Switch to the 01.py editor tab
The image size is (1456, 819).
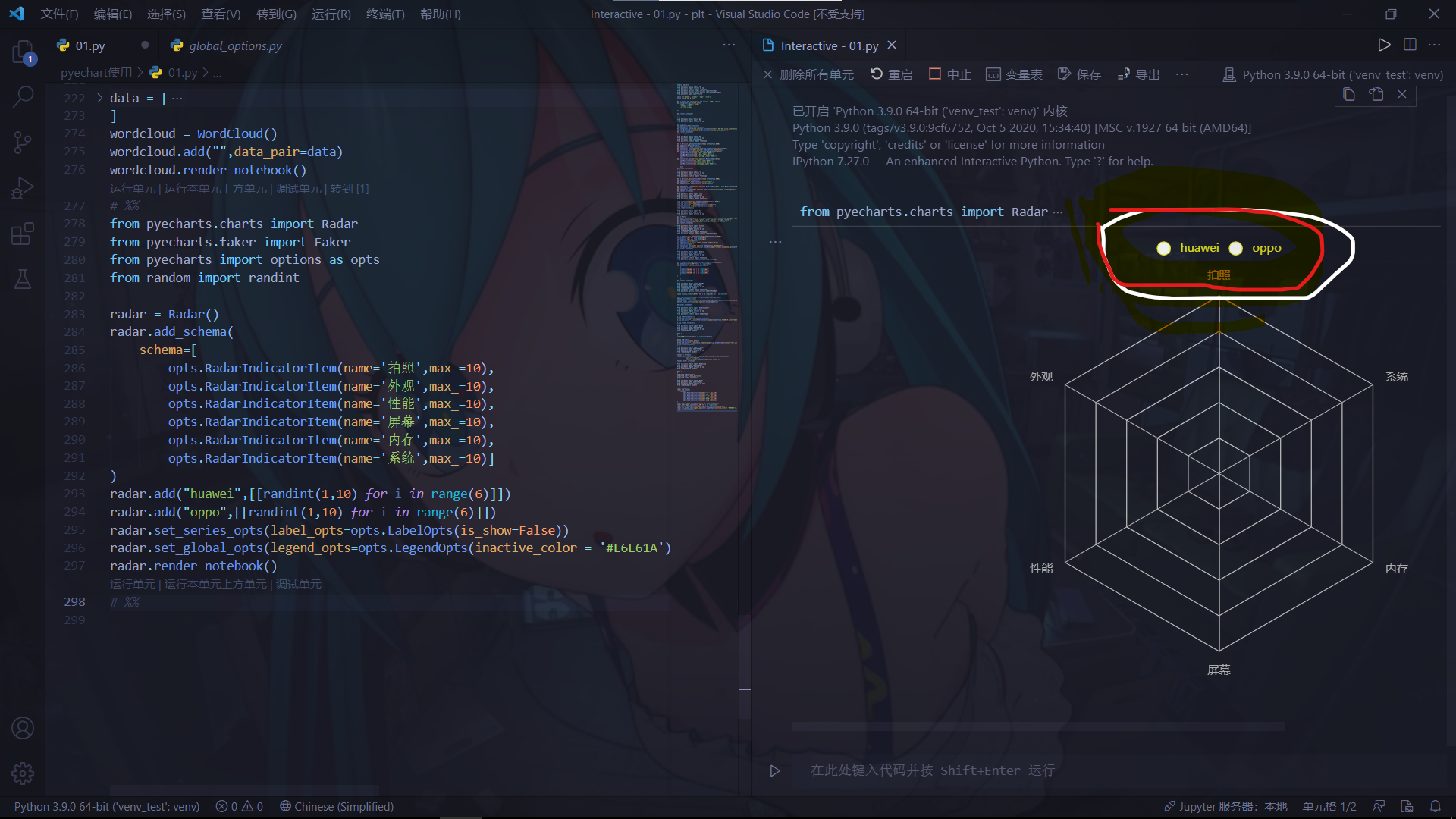coord(89,45)
